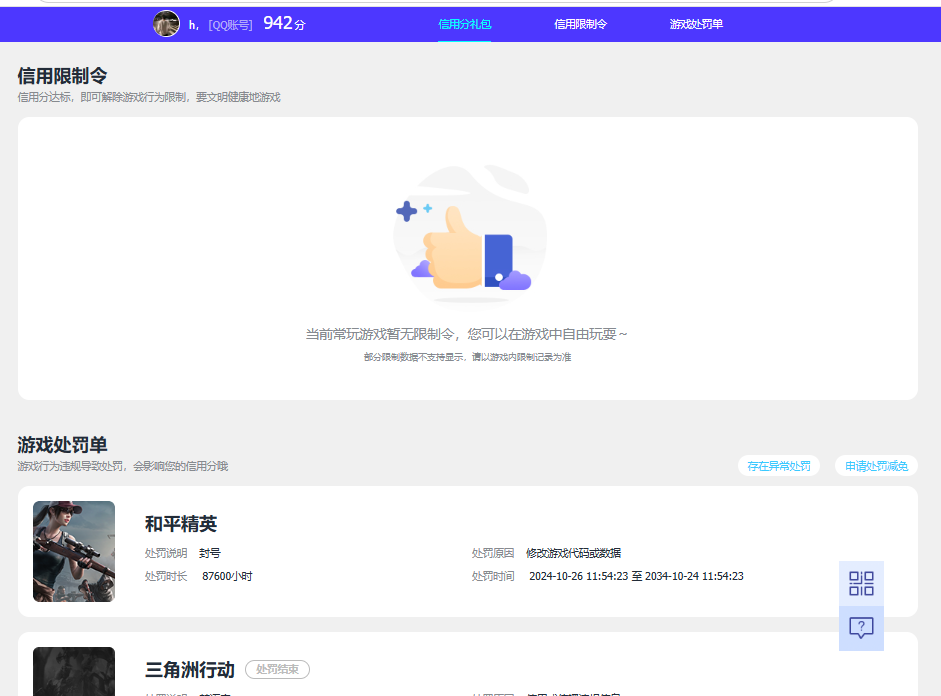Click 存在异常处罚 button
Image resolution: width=941 pixels, height=696 pixels.
click(x=779, y=466)
